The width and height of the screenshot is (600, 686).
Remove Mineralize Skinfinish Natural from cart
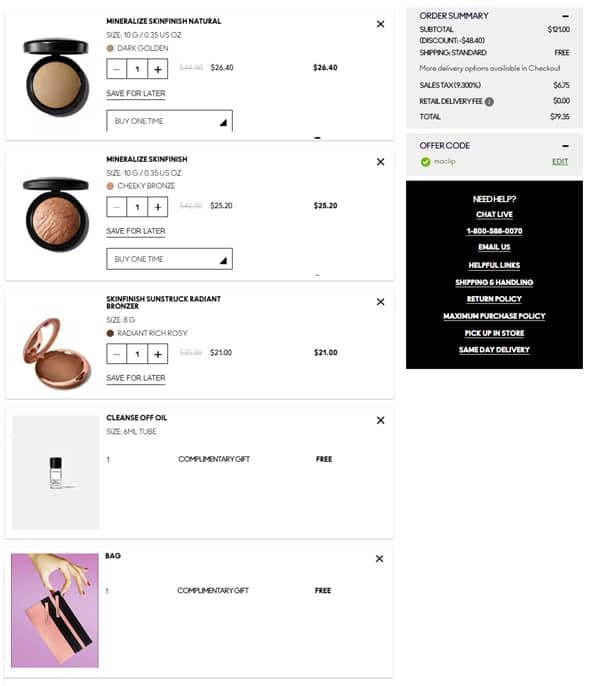click(x=380, y=24)
